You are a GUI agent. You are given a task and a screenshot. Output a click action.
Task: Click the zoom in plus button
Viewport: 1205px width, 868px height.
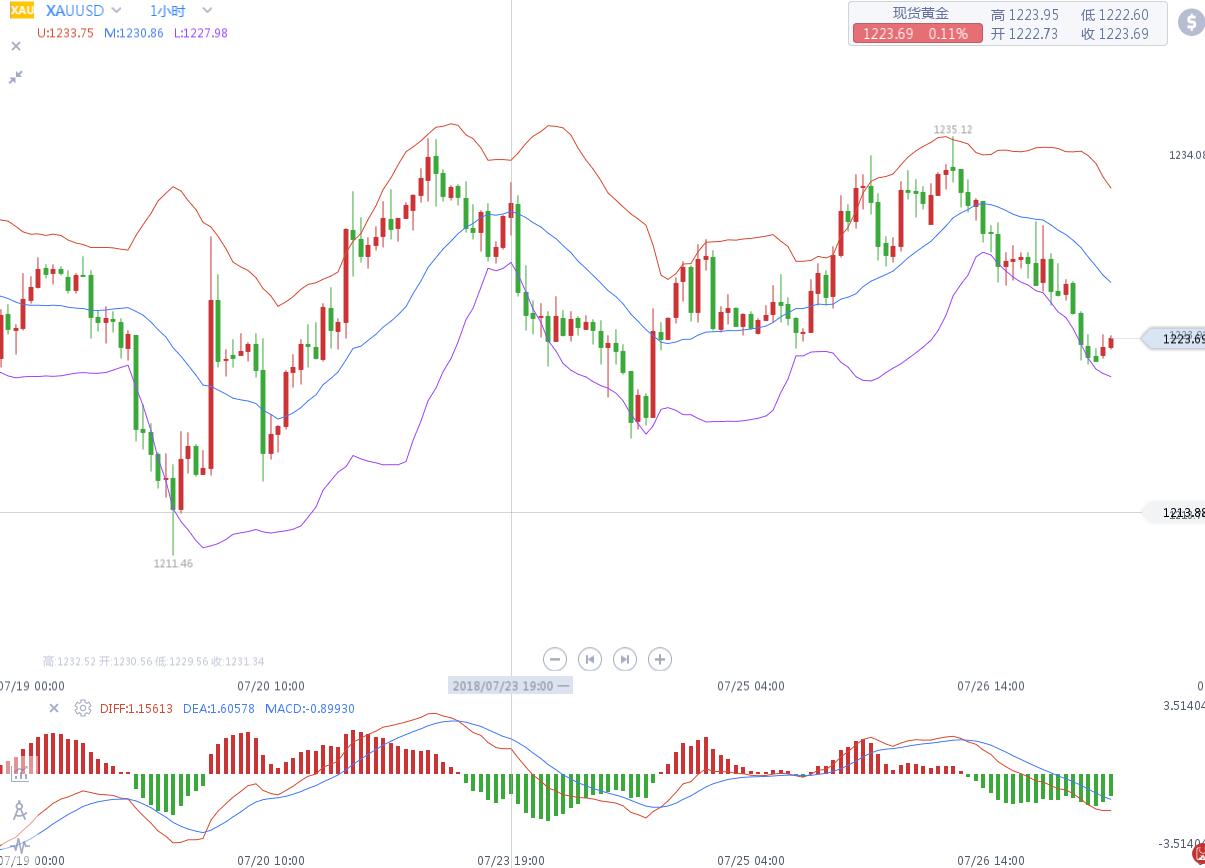point(659,659)
